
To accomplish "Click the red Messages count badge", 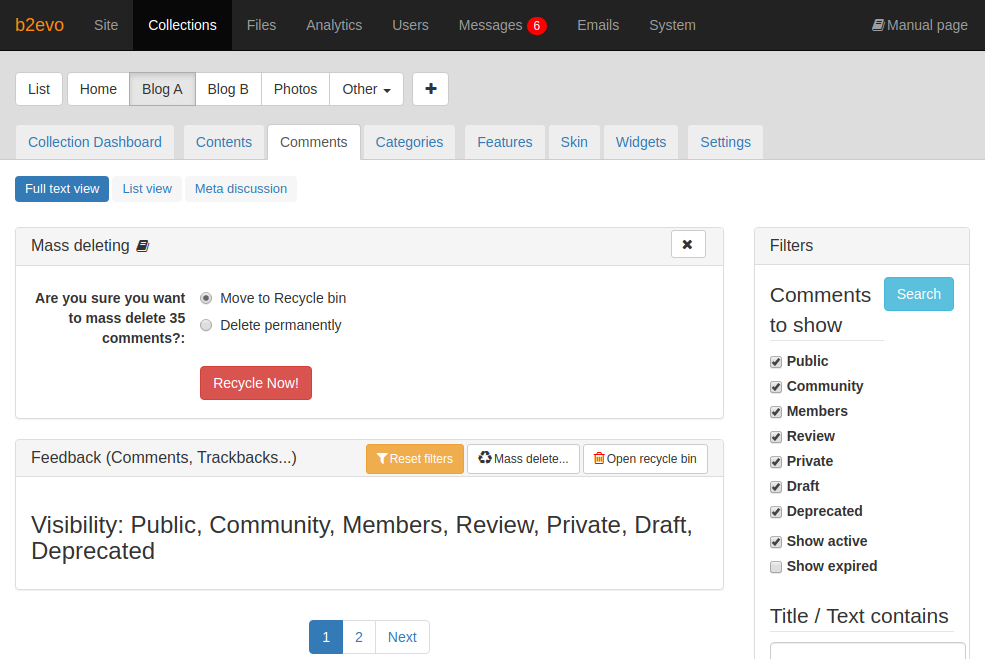I will pos(536,26).
